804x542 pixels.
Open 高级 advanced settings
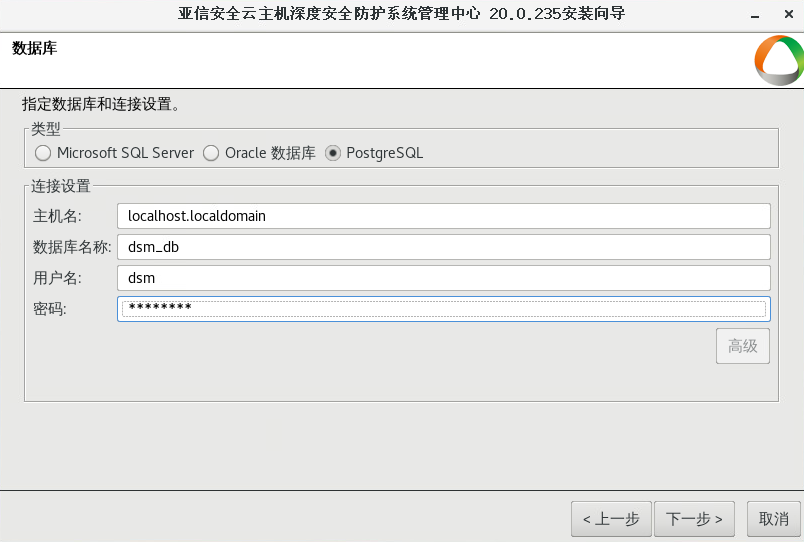742,346
